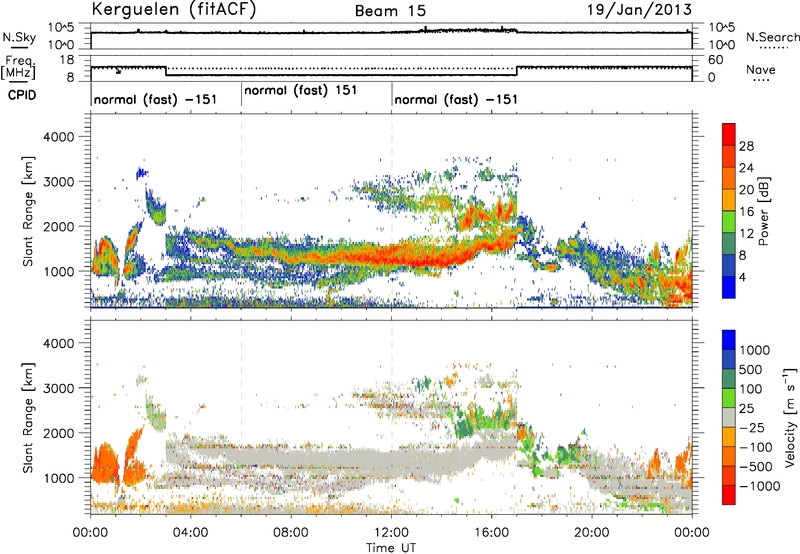Click the gray -25 to 25 velocity colorbar segment
Viewport: 800px width, 554px height.
click(729, 417)
